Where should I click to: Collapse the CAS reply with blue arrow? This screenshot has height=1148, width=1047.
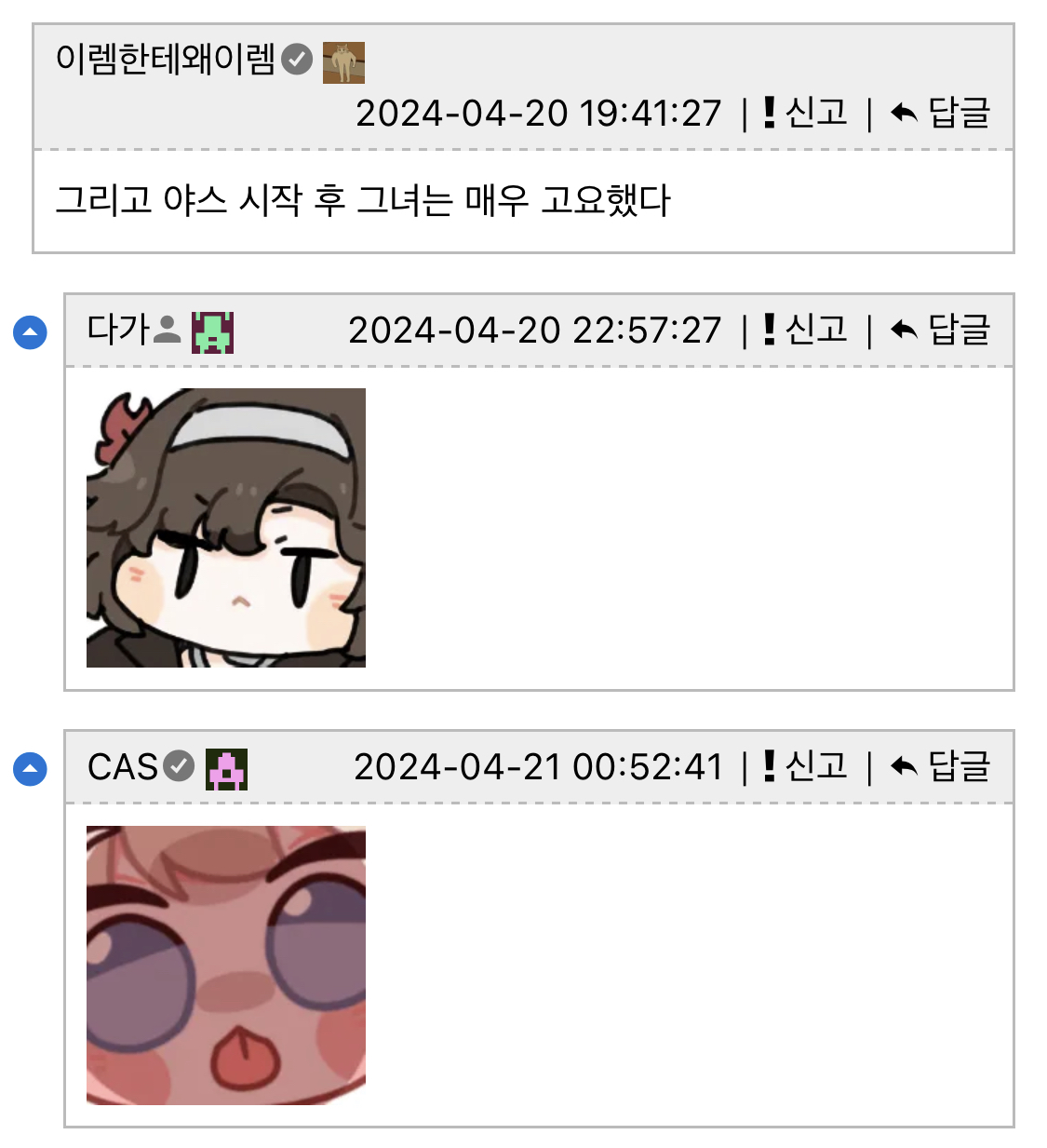pos(30,769)
